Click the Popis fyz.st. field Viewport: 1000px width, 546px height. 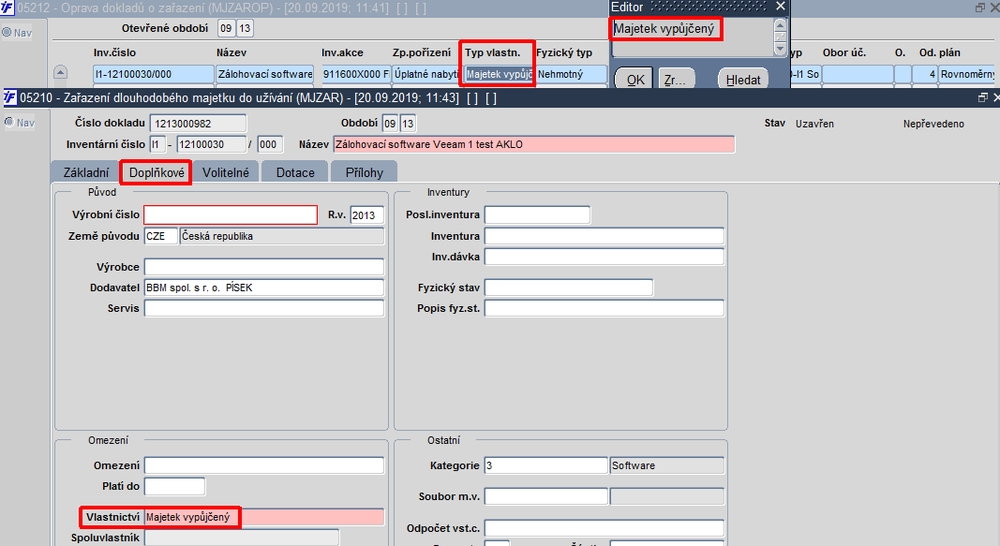(604, 308)
